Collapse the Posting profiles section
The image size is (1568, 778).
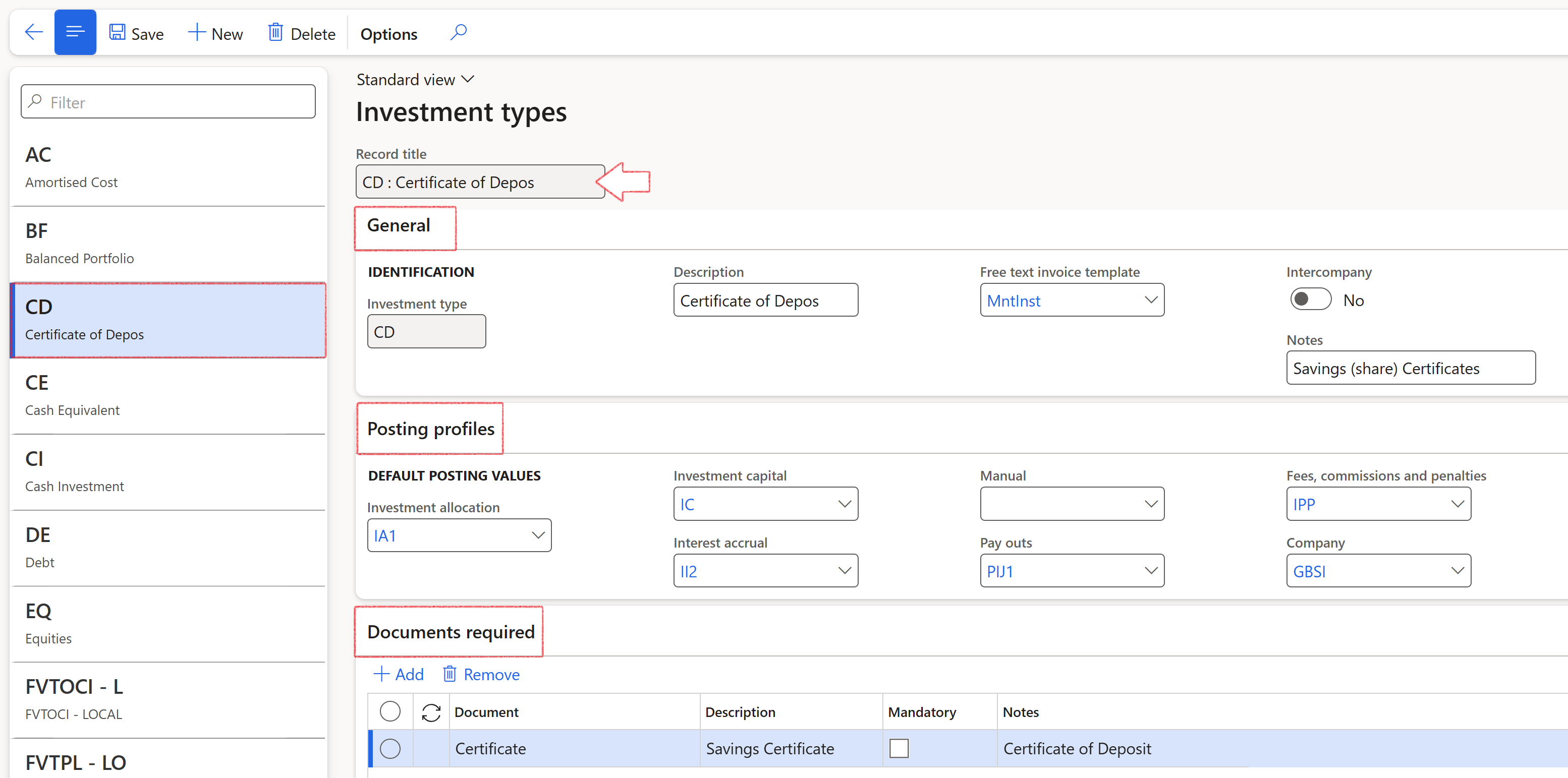430,429
